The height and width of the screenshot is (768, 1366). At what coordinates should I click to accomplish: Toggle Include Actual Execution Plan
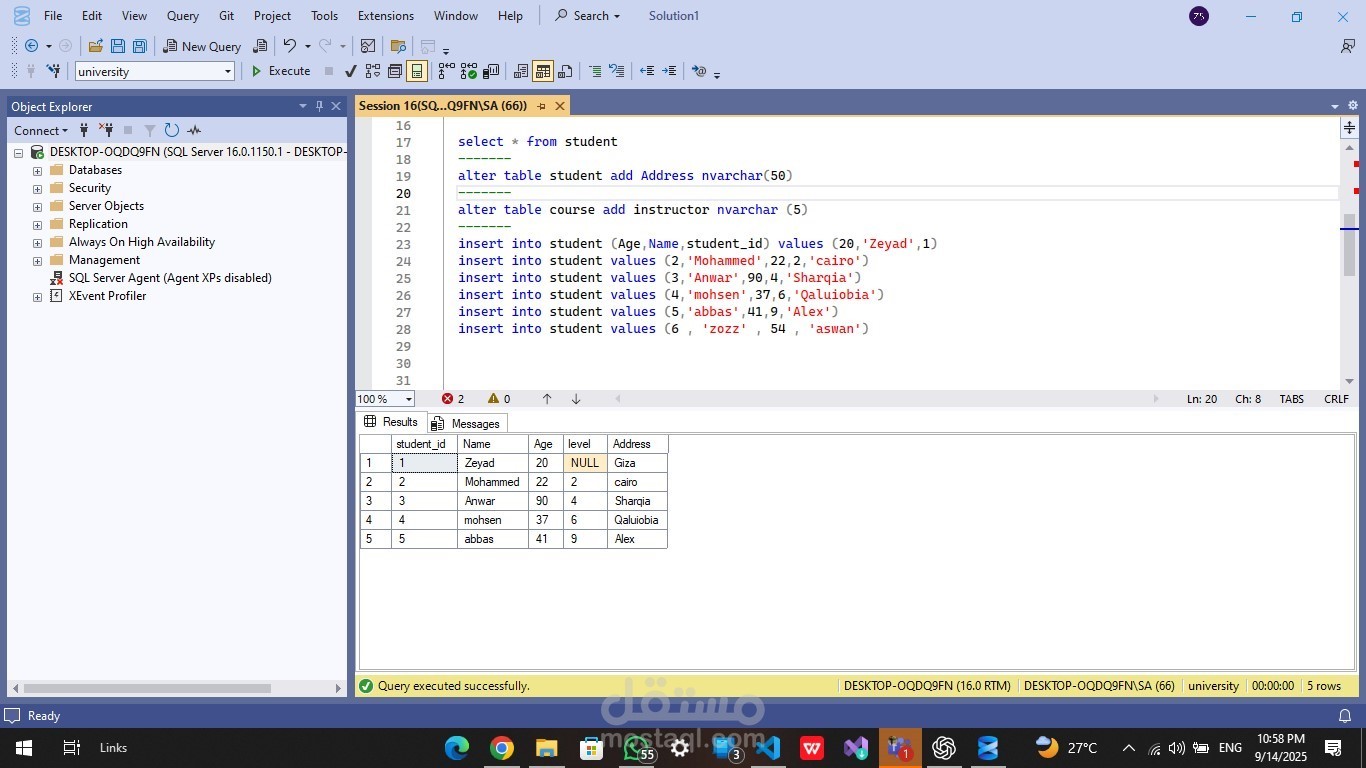(x=446, y=71)
